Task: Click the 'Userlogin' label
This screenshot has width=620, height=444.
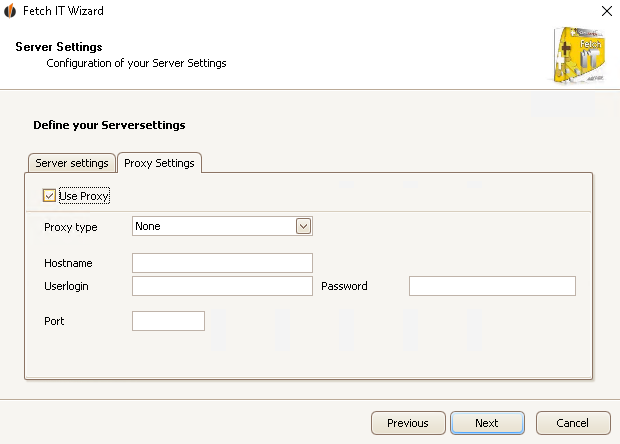Action: [66, 286]
